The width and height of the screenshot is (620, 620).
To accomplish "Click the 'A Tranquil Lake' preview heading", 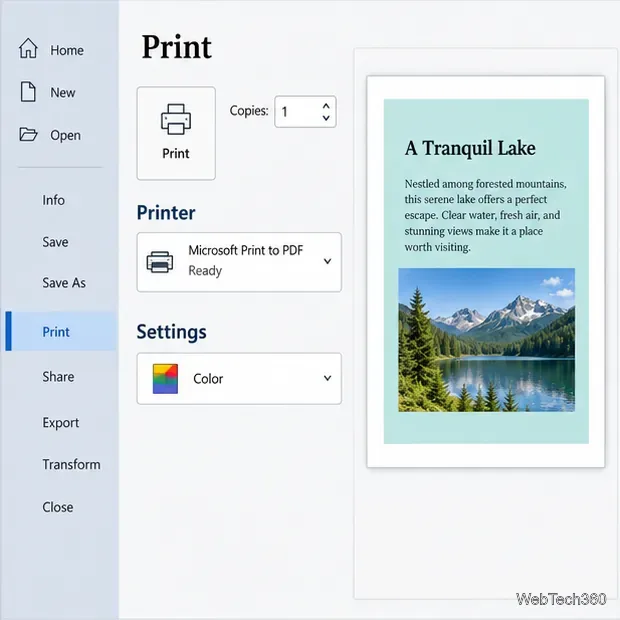I will click(470, 148).
